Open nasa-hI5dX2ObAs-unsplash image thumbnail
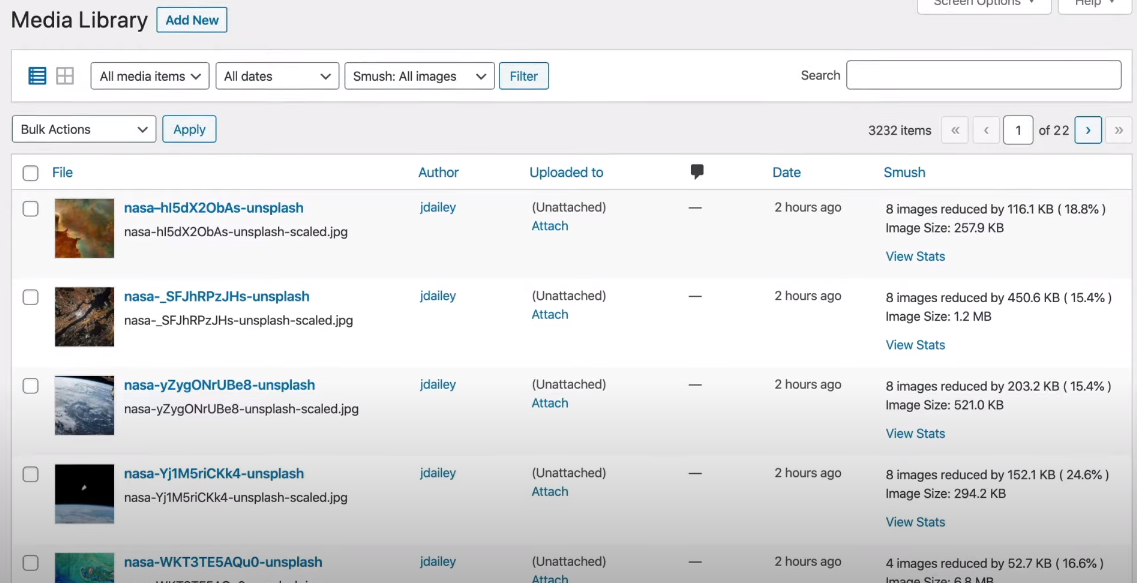Image resolution: width=1137 pixels, height=583 pixels. tap(84, 227)
